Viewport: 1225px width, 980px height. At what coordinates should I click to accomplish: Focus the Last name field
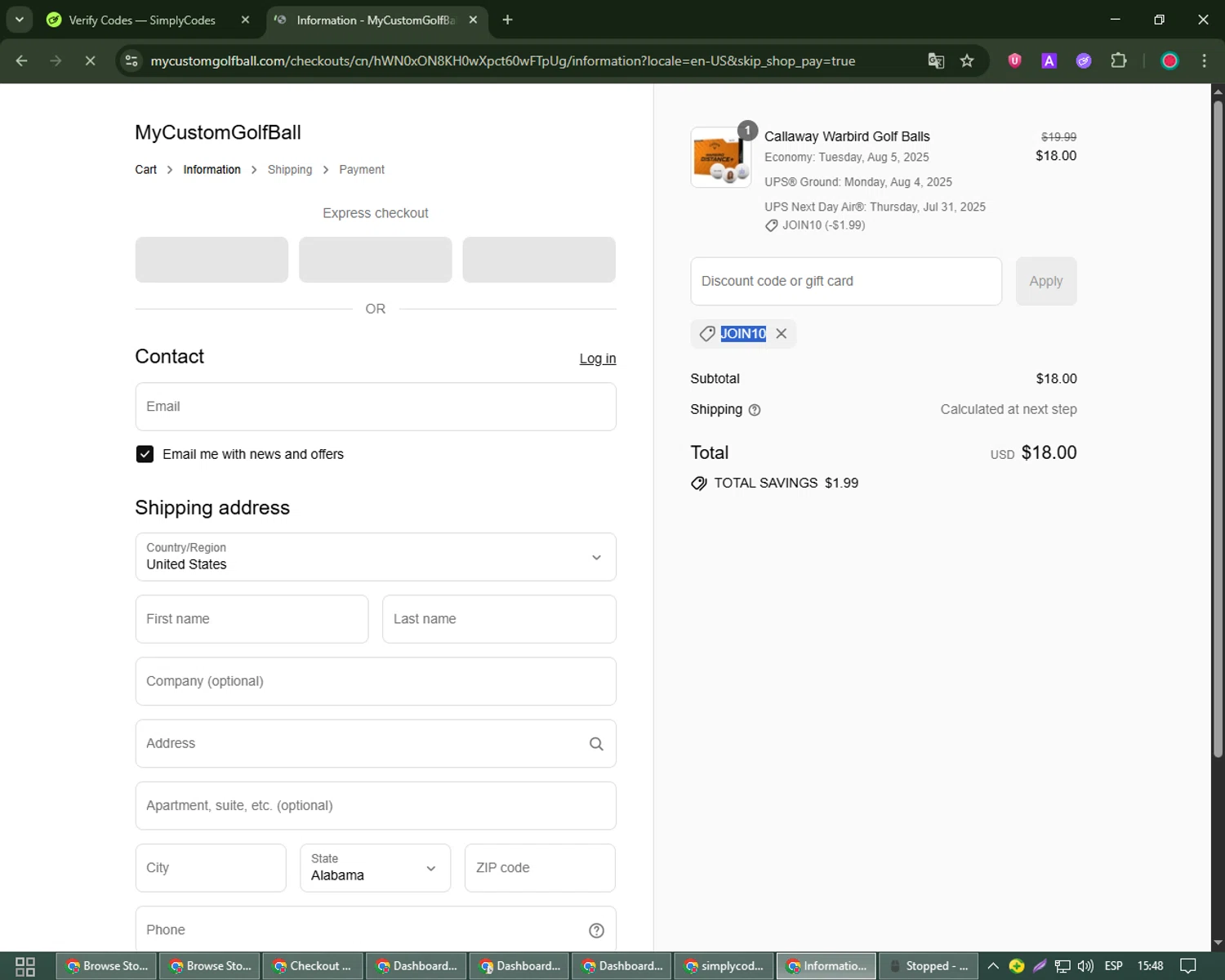[499, 619]
